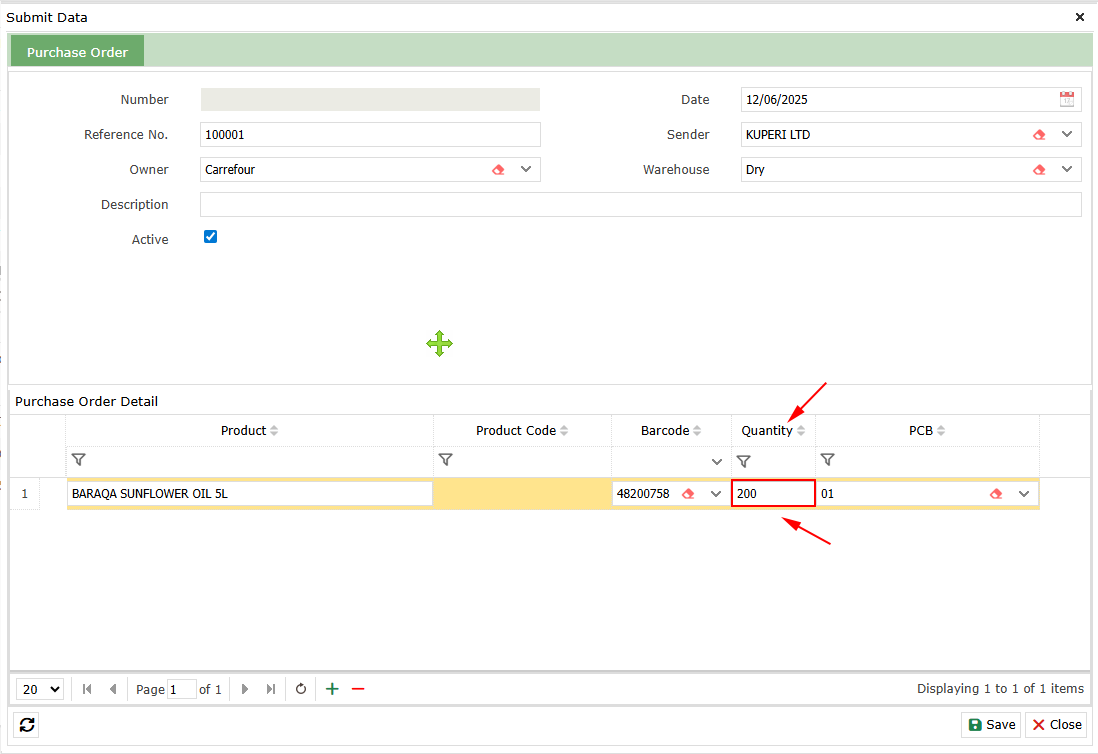Expand the Sender dropdown
The height and width of the screenshot is (754, 1098).
coord(1067,134)
